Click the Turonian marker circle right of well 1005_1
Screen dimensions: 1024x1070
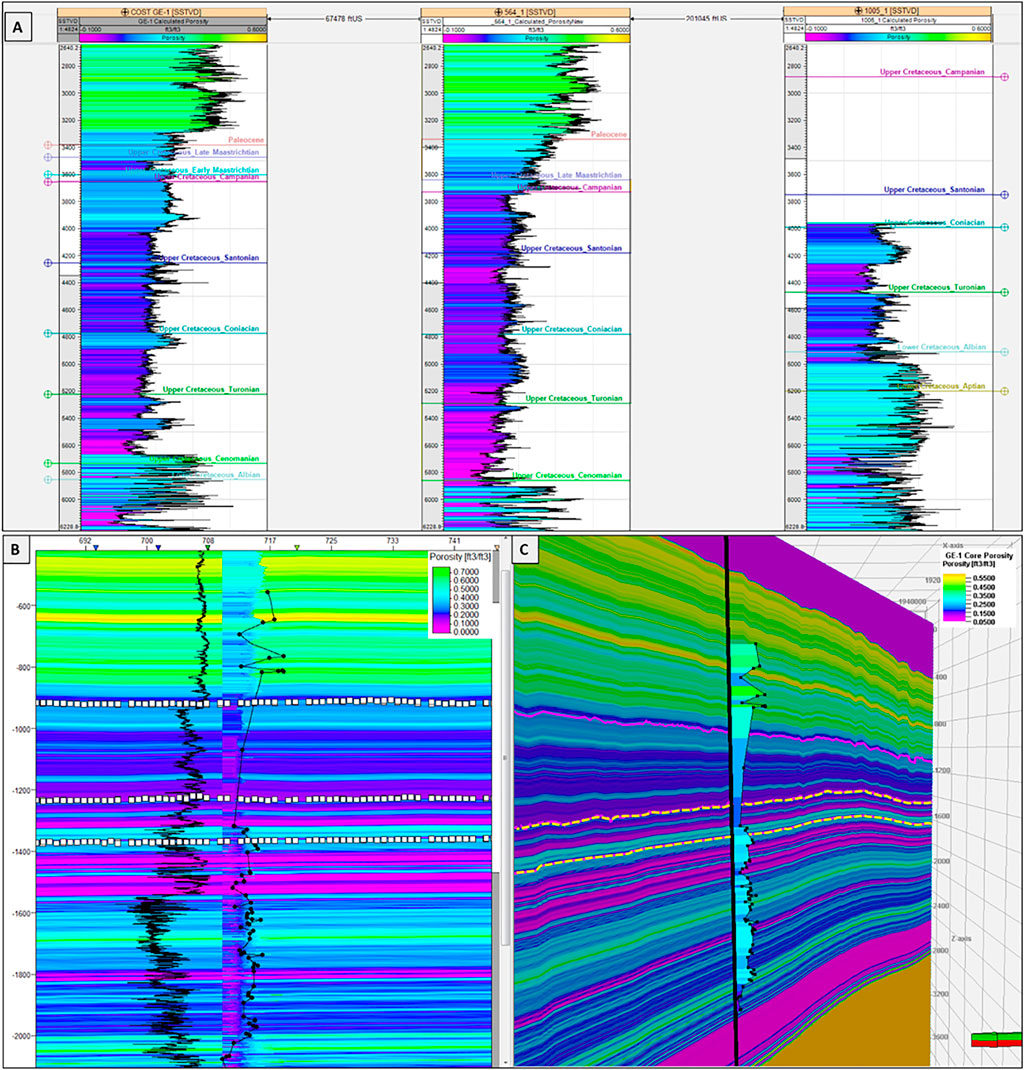(1004, 292)
